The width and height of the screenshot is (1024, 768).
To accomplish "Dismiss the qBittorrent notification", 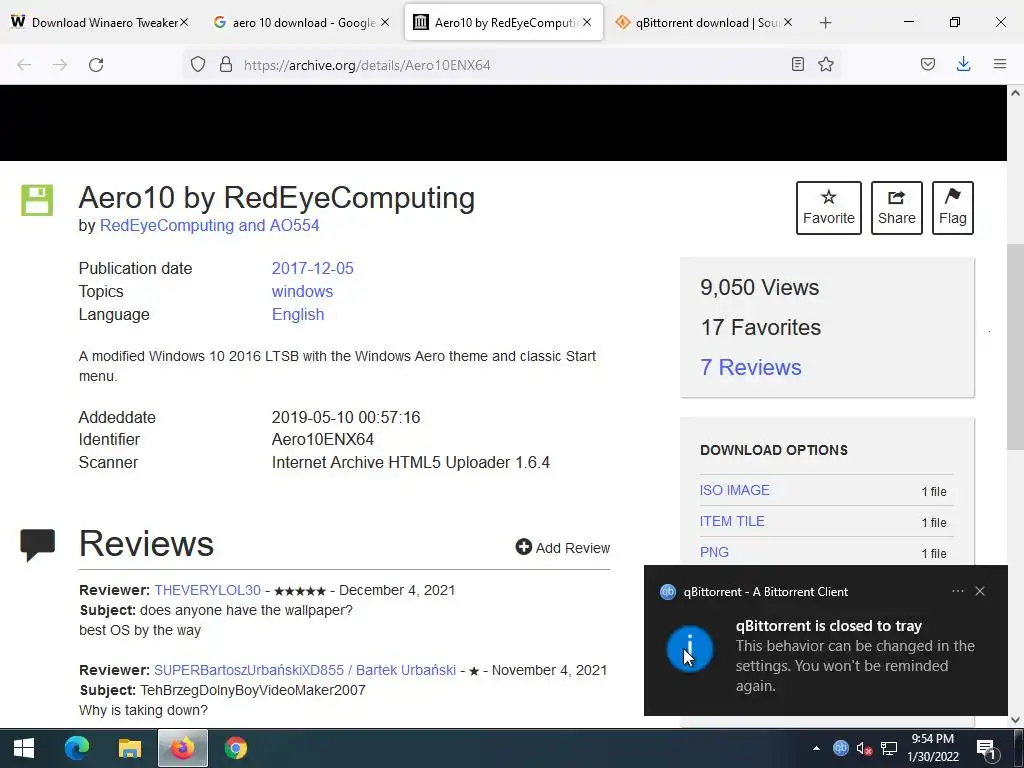I will point(980,591).
